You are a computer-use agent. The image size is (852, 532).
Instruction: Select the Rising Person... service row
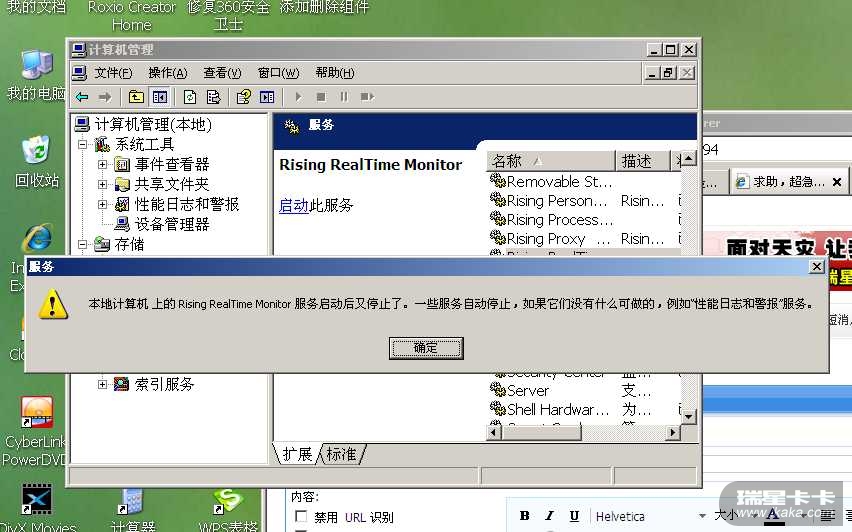click(557, 201)
